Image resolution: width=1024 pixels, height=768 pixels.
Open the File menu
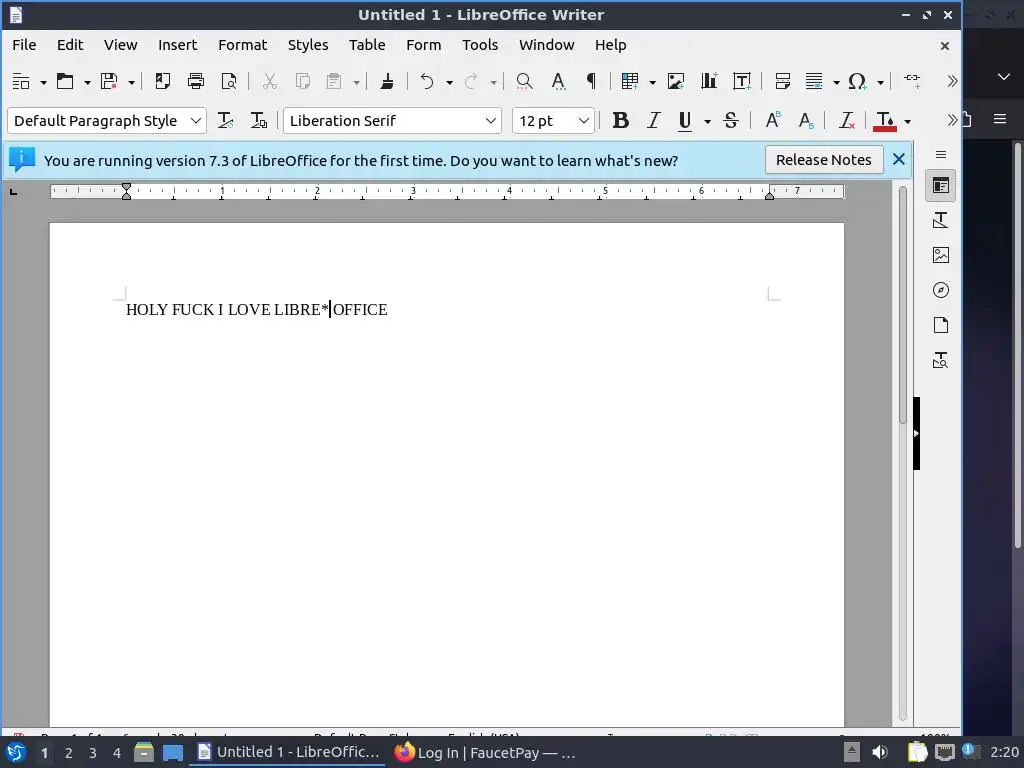(x=24, y=45)
